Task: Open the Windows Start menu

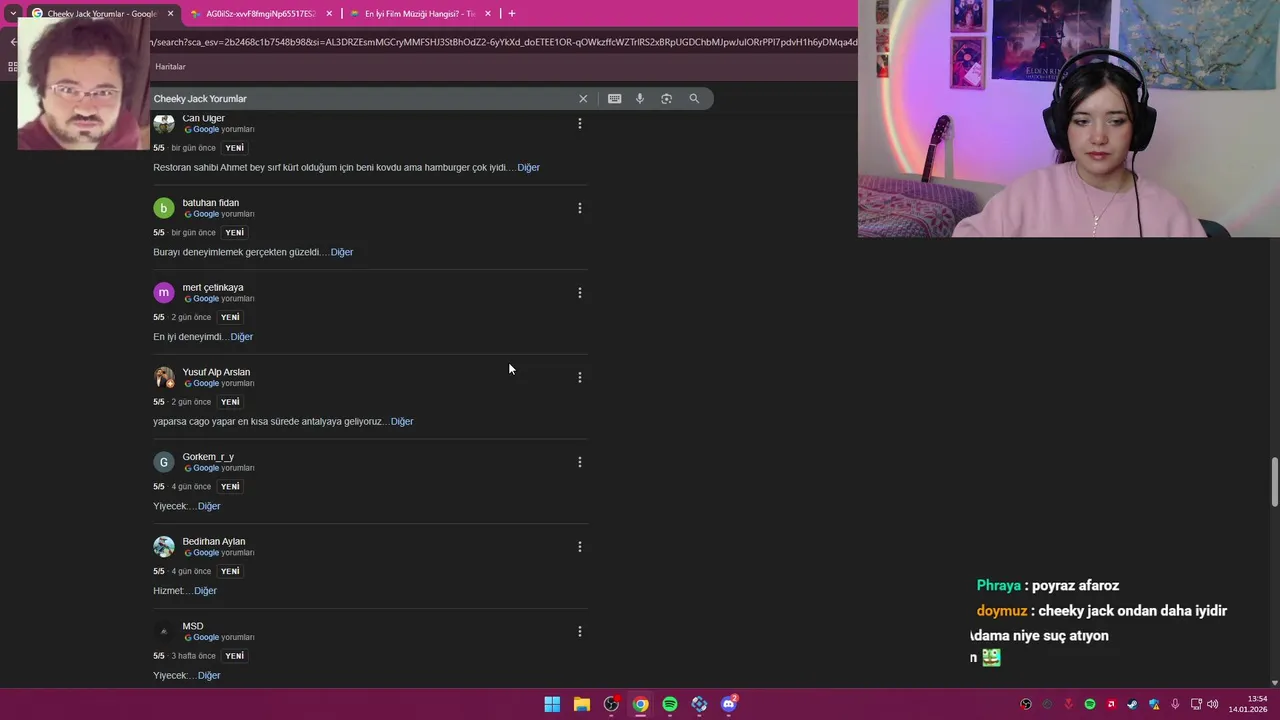Action: point(552,704)
